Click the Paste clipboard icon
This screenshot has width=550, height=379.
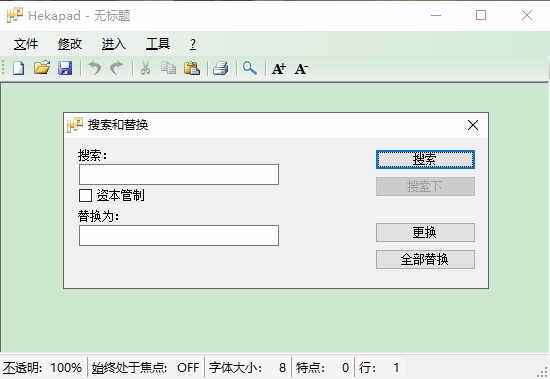(192, 68)
